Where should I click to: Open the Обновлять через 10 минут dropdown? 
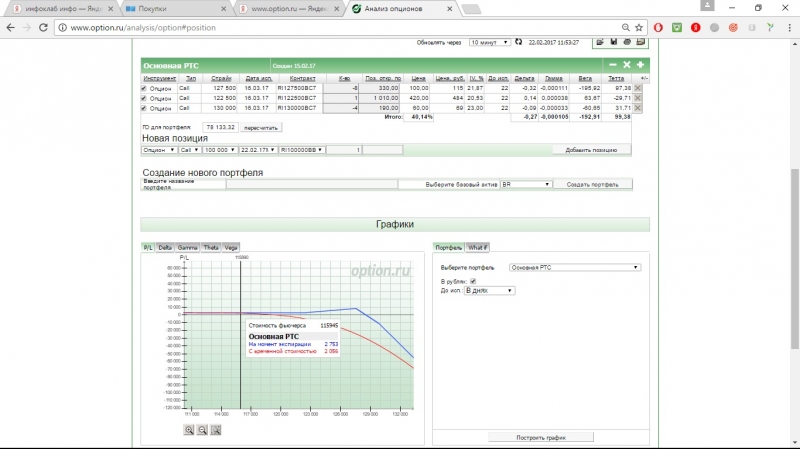click(489, 42)
